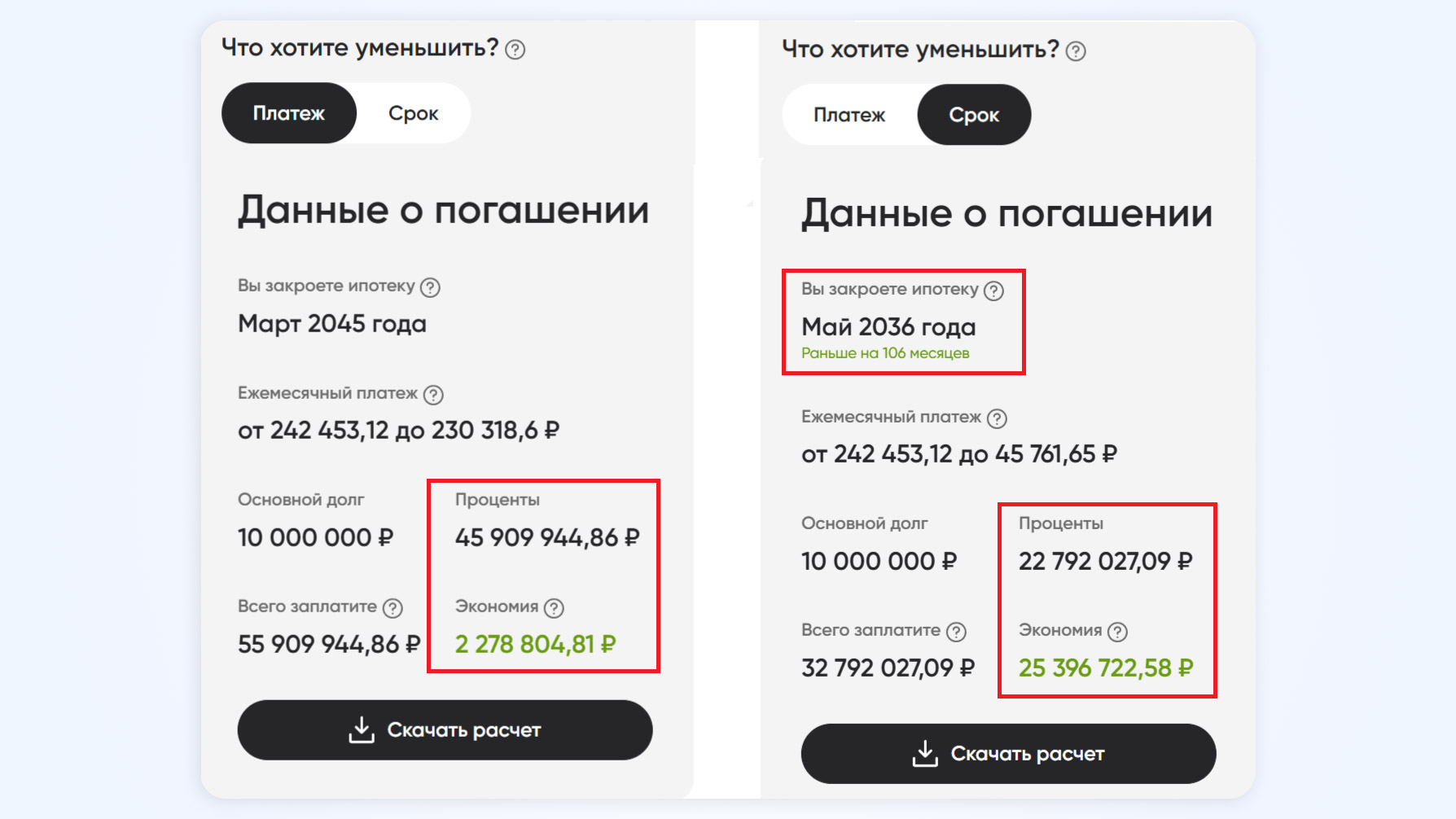Image resolution: width=1456 pixels, height=819 pixels.
Task: Click 'Раньше на 106 месяцев' green text
Action: pos(885,353)
